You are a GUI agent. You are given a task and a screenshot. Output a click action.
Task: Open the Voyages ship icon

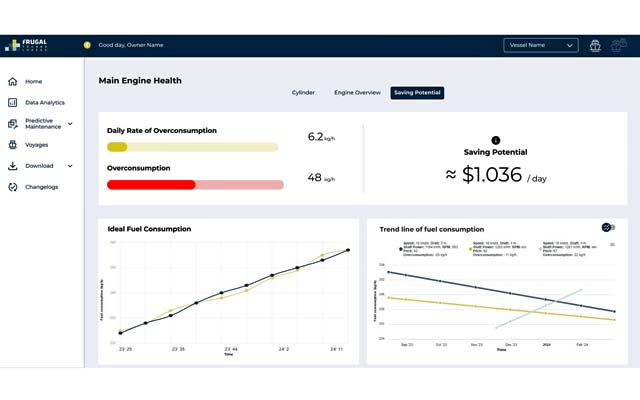[x=12, y=144]
